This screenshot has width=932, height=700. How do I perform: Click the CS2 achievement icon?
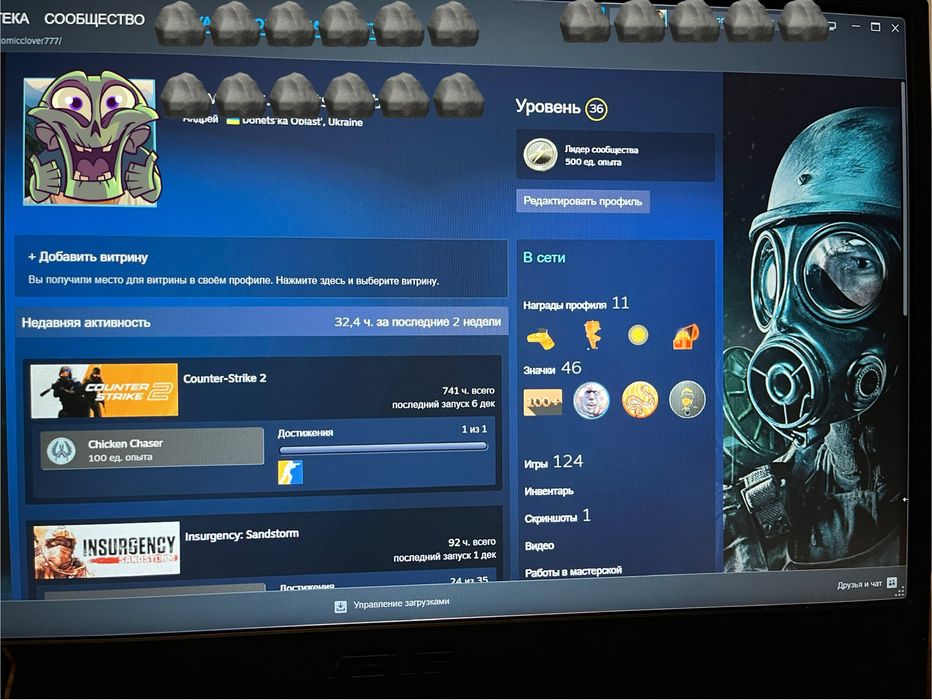click(290, 472)
